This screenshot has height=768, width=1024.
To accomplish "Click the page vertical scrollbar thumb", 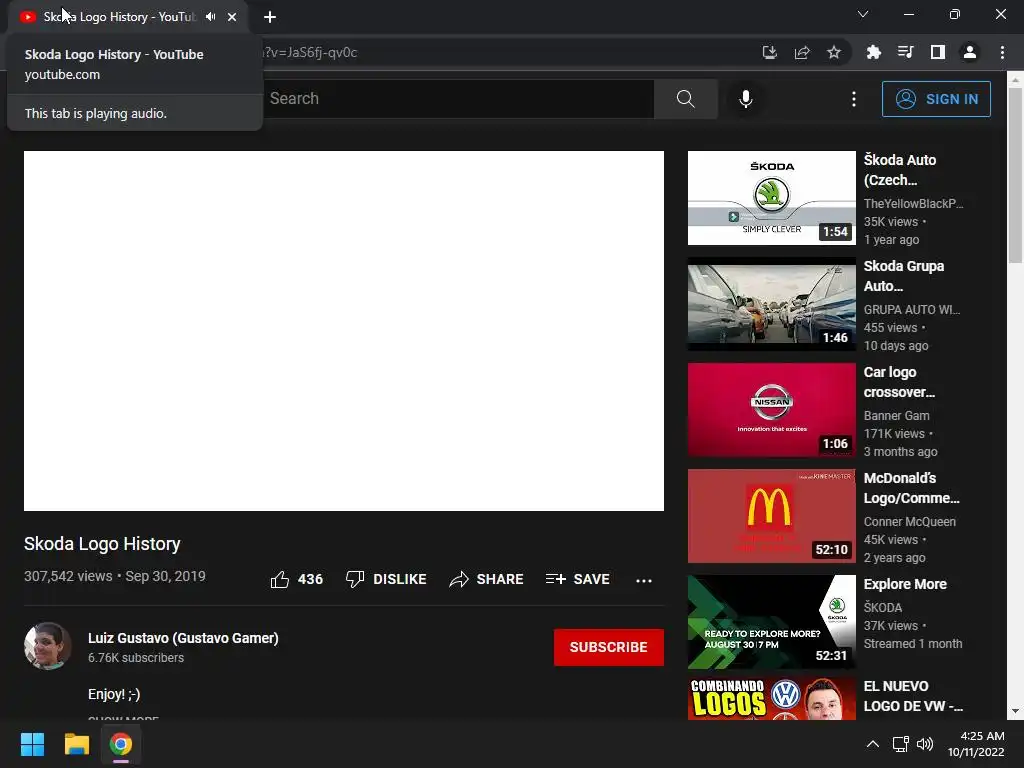I will [1015, 175].
